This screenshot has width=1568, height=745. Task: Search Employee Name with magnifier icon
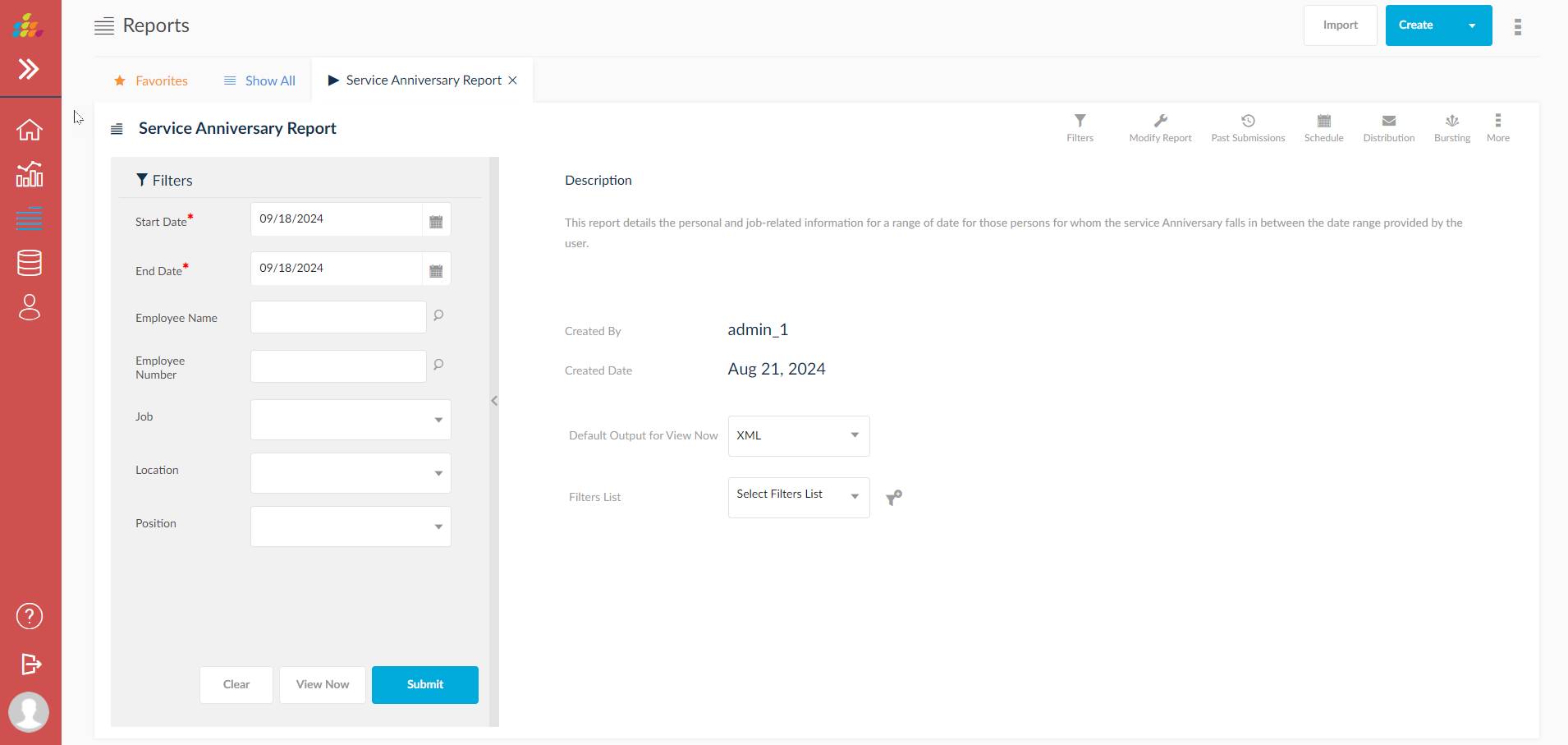pos(438,315)
